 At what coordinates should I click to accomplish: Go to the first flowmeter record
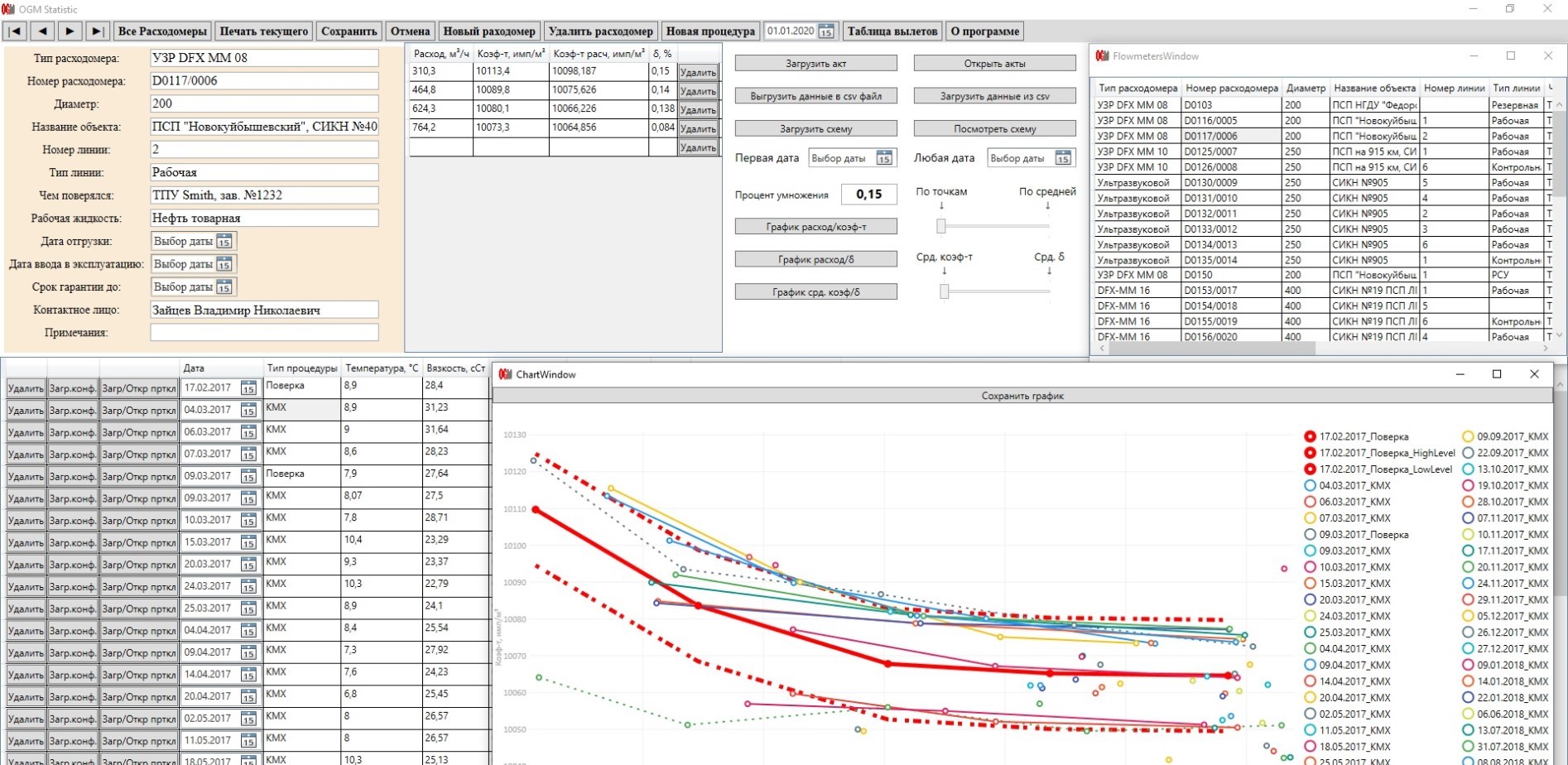pos(15,31)
